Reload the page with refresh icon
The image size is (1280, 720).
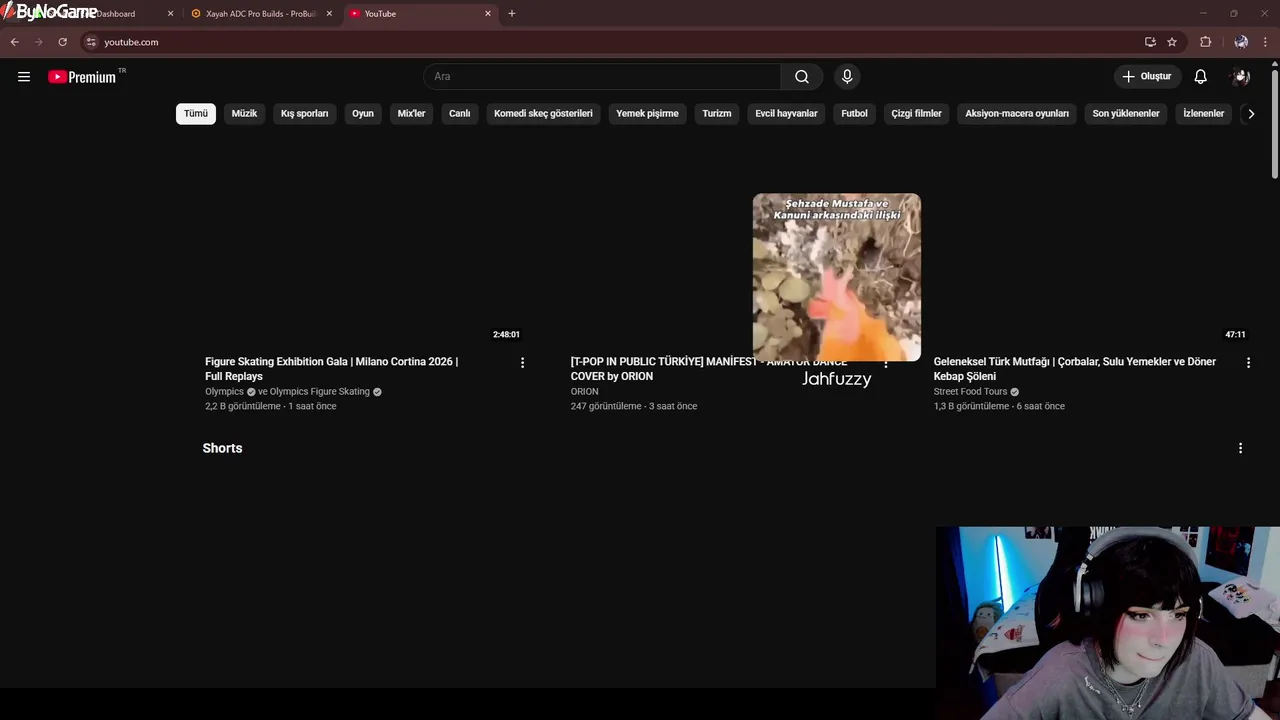[x=62, y=42]
